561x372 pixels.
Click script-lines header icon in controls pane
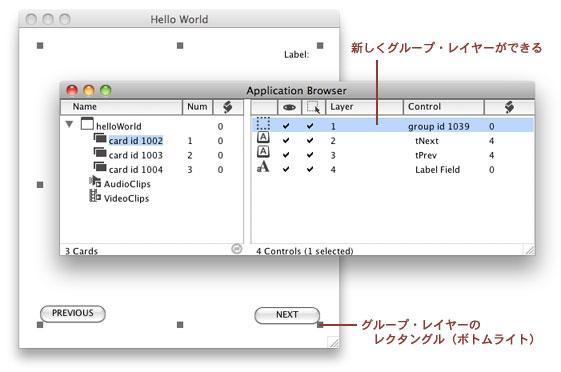[x=509, y=107]
